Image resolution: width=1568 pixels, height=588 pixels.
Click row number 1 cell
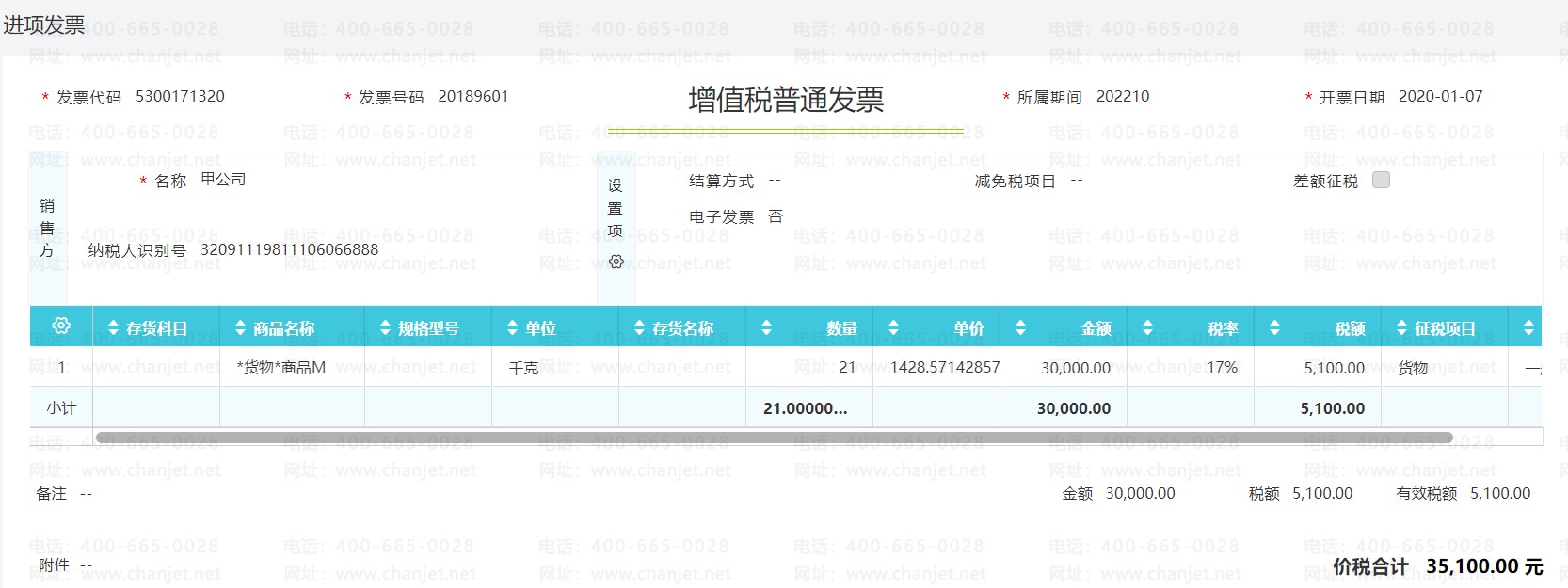(x=61, y=367)
